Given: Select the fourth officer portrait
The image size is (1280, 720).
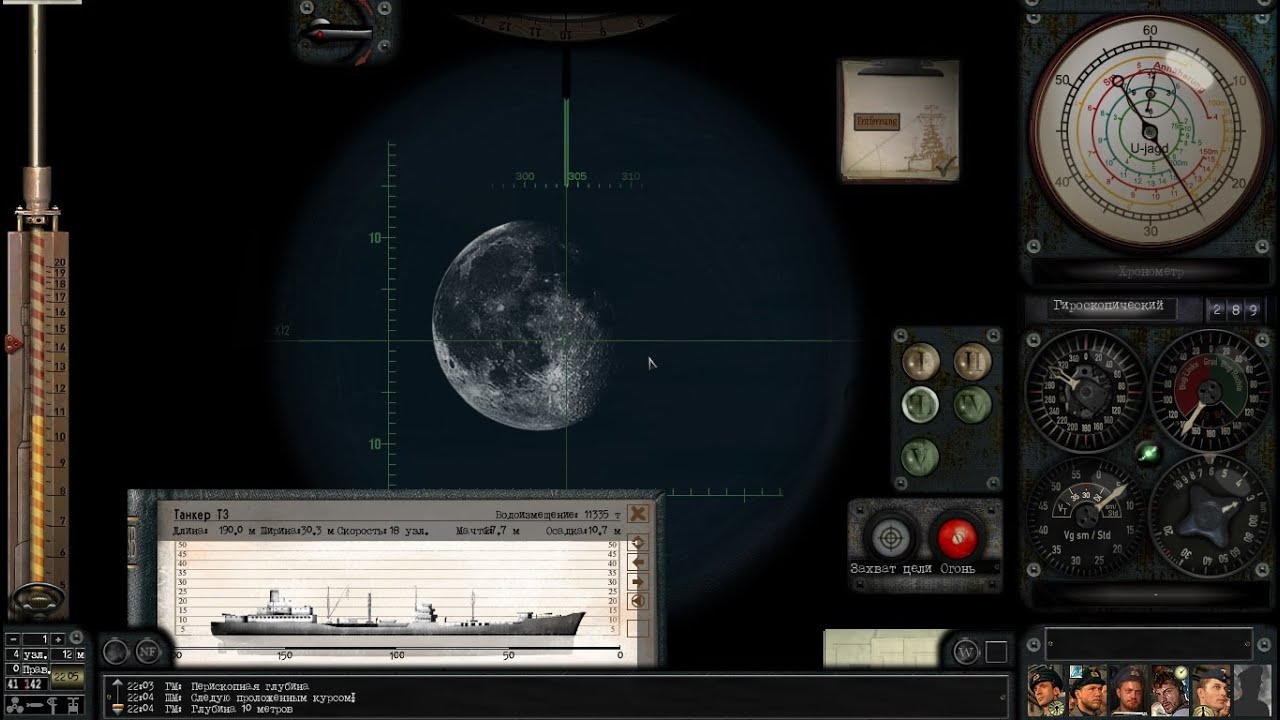Looking at the screenshot, I should (x=1170, y=690).
